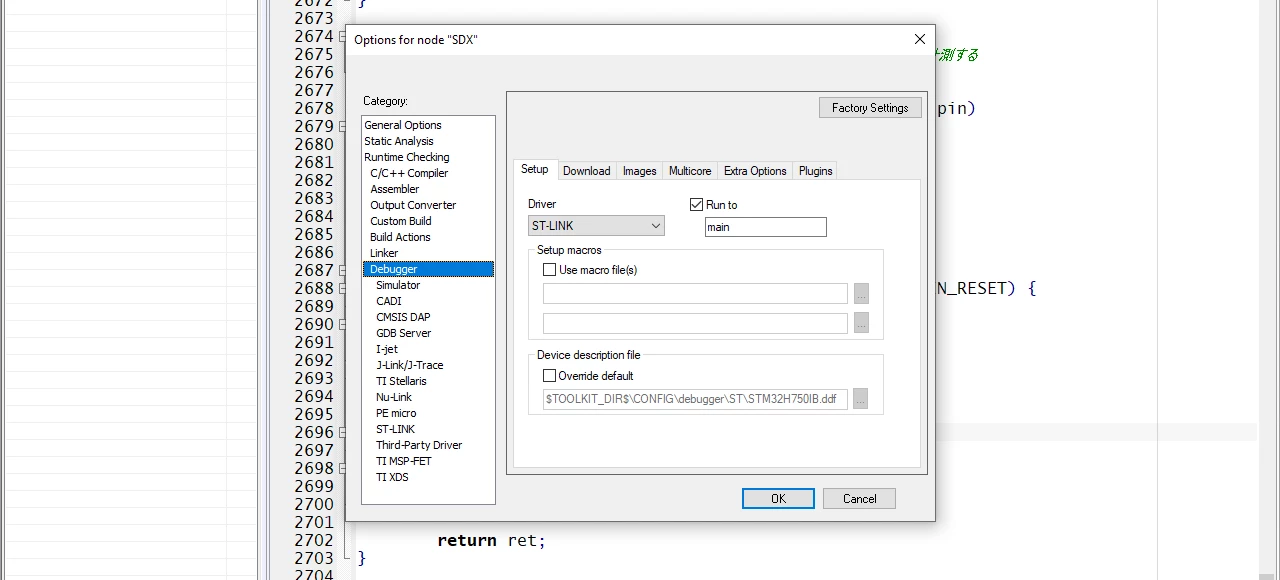Screen dimensions: 1280x580
Task: Select Static Analysis category
Action: click(x=399, y=141)
